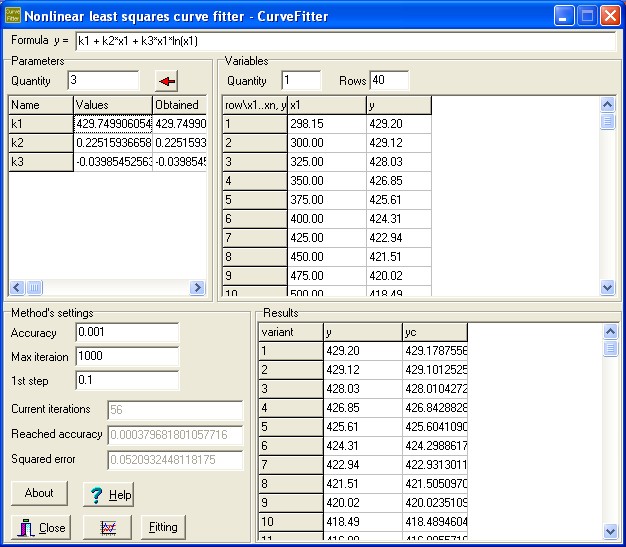The image size is (626, 547).
Task: Focus the Max iteration field
Action: click(125, 357)
